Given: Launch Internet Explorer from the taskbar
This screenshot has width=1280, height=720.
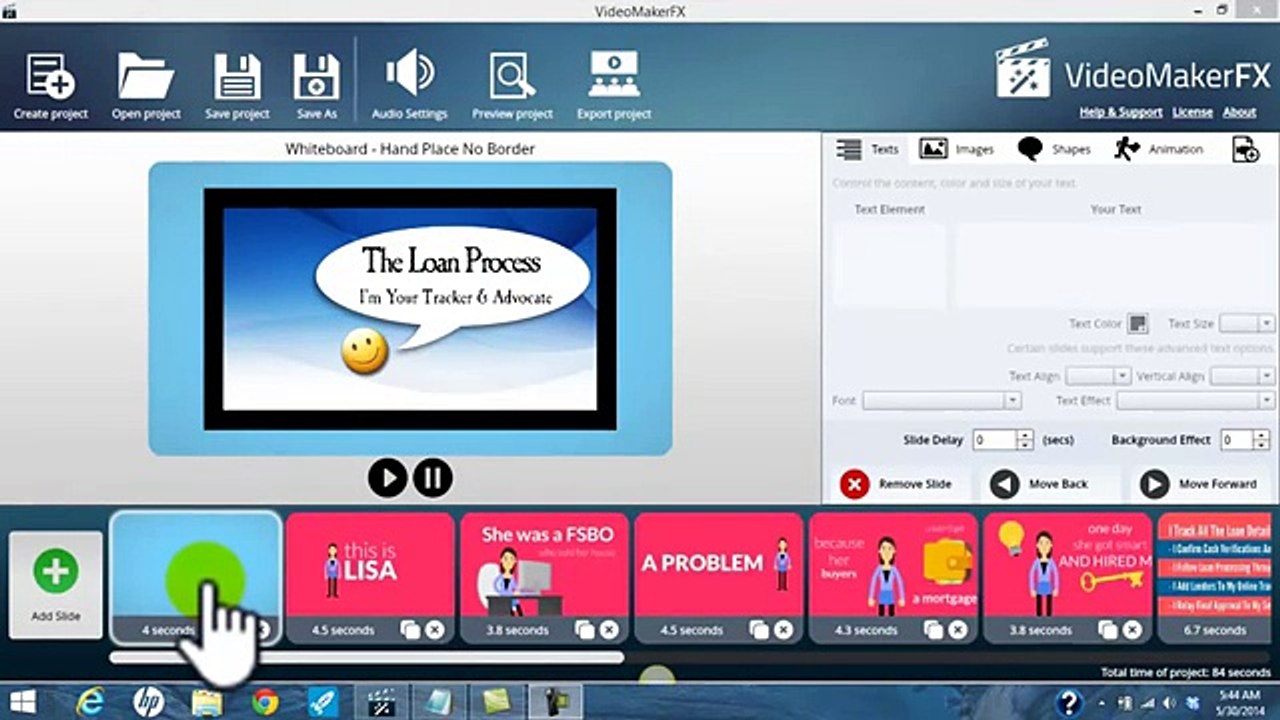Looking at the screenshot, I should point(90,702).
